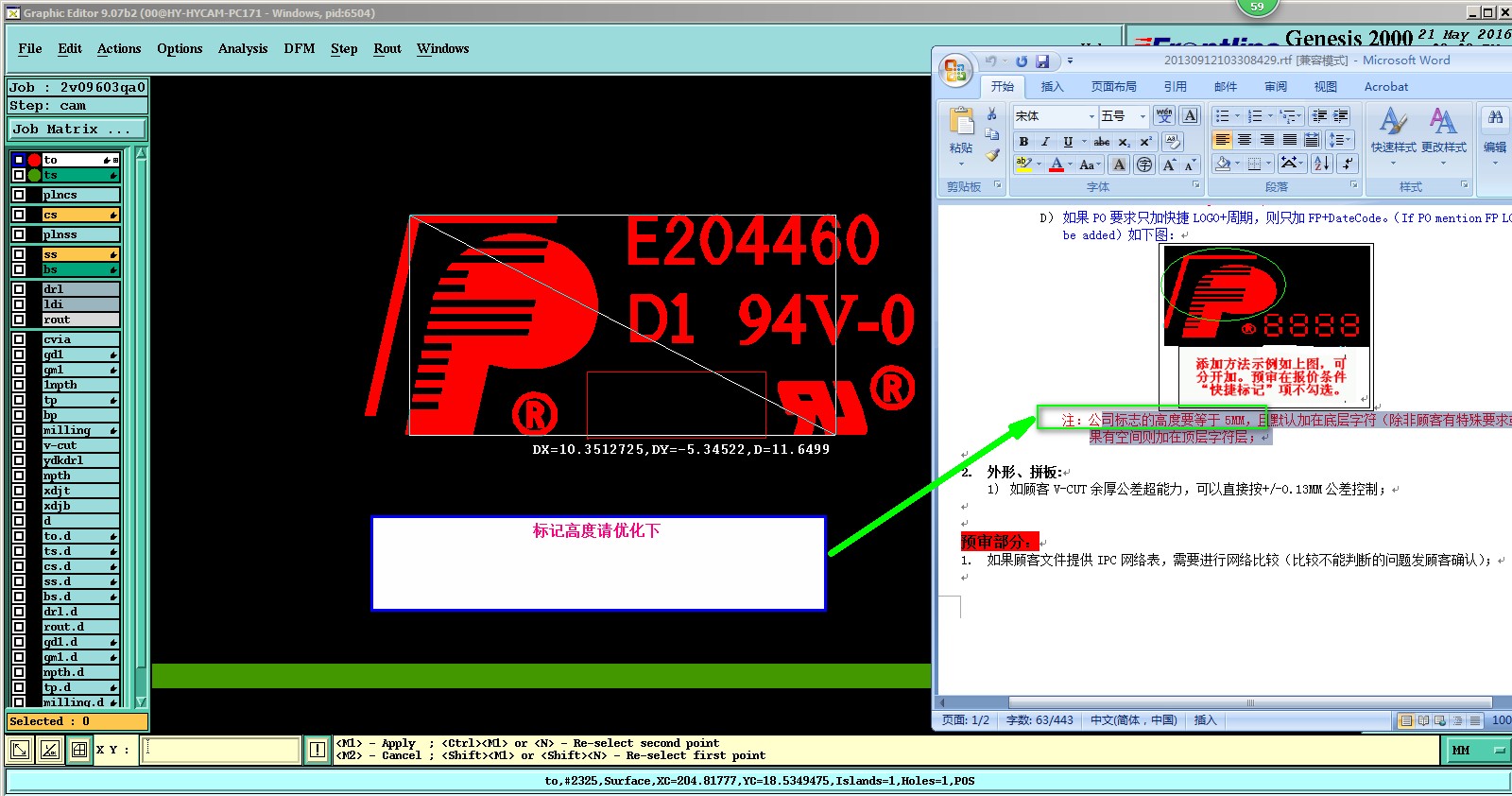Screen dimensions: 1512x796
Task: Click the enclosed character (字) icon
Action: [x=1144, y=164]
